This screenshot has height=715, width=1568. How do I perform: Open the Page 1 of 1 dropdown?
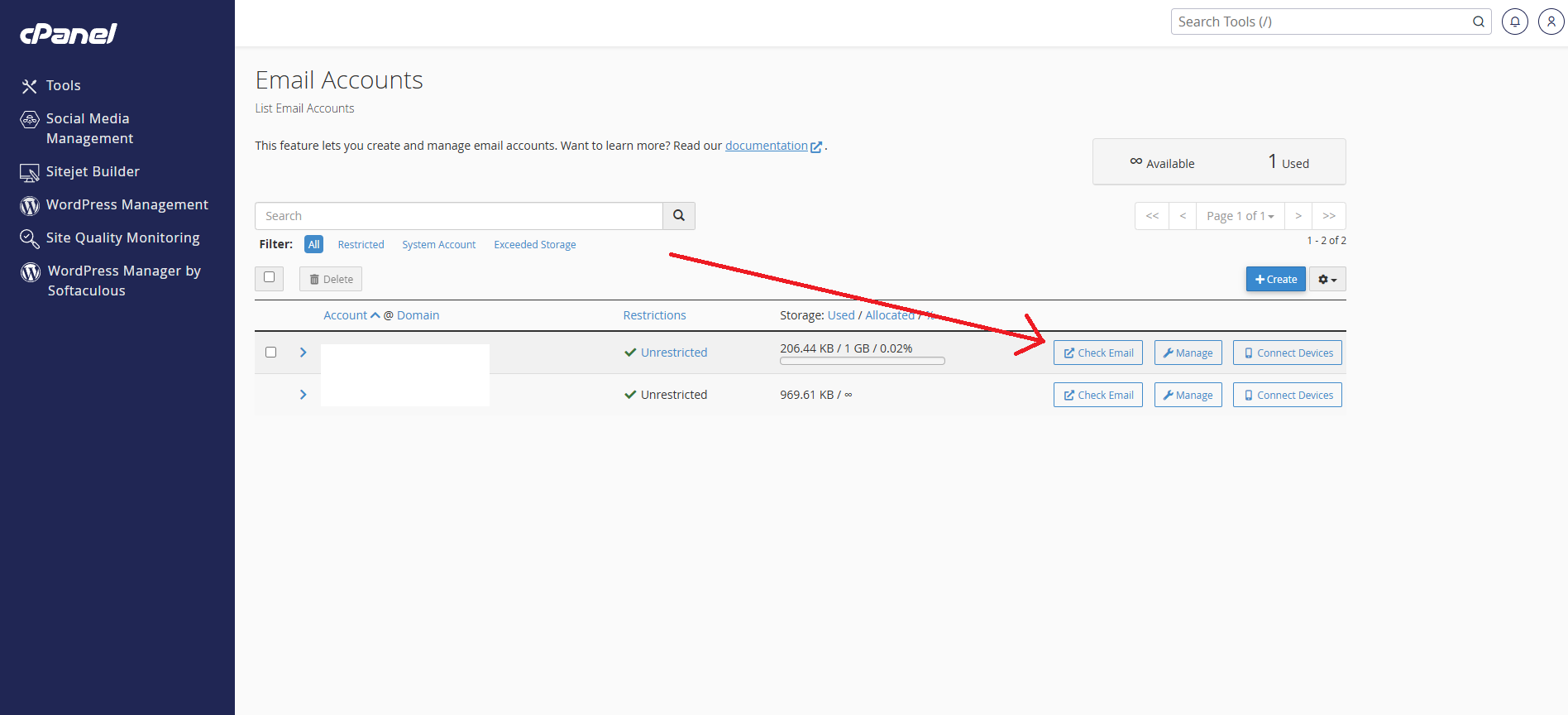point(1241,216)
